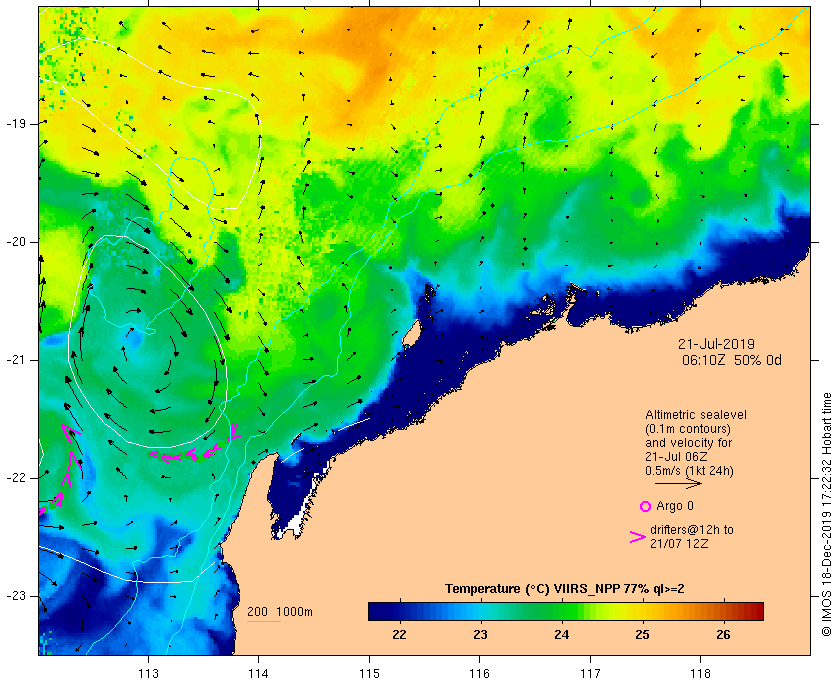
Task: Click the date label 21-Jul-2019
Action: tap(716, 344)
